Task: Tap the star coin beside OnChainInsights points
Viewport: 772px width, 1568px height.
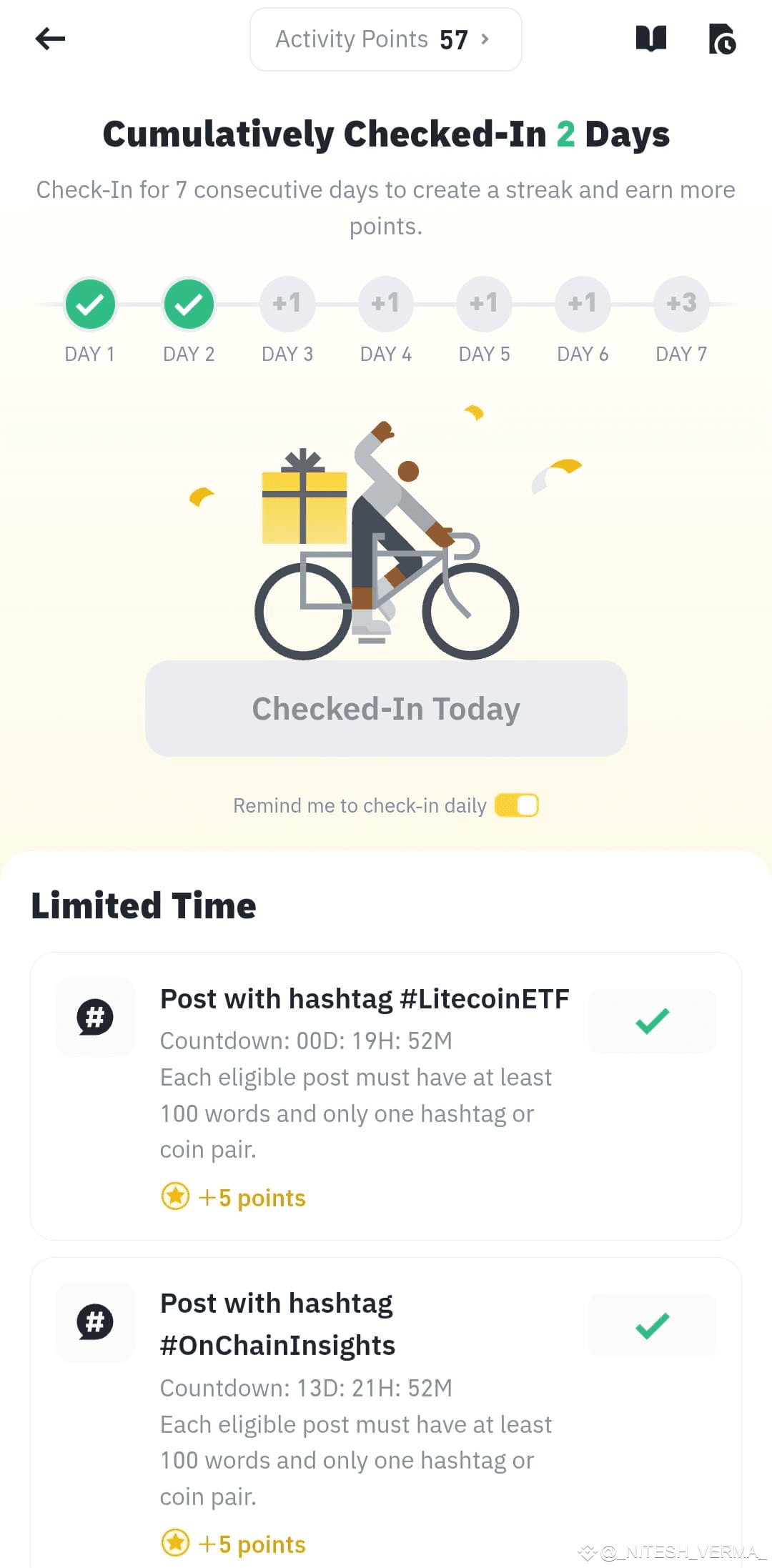Action: [x=175, y=1543]
